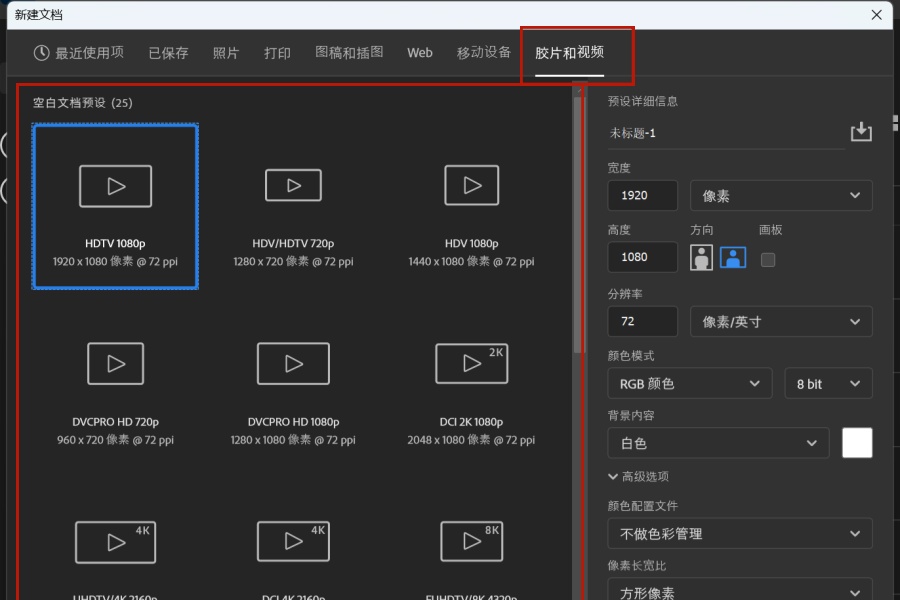Click the 1280 x 1080 像素 @ 72 ppi text

pos(293,440)
